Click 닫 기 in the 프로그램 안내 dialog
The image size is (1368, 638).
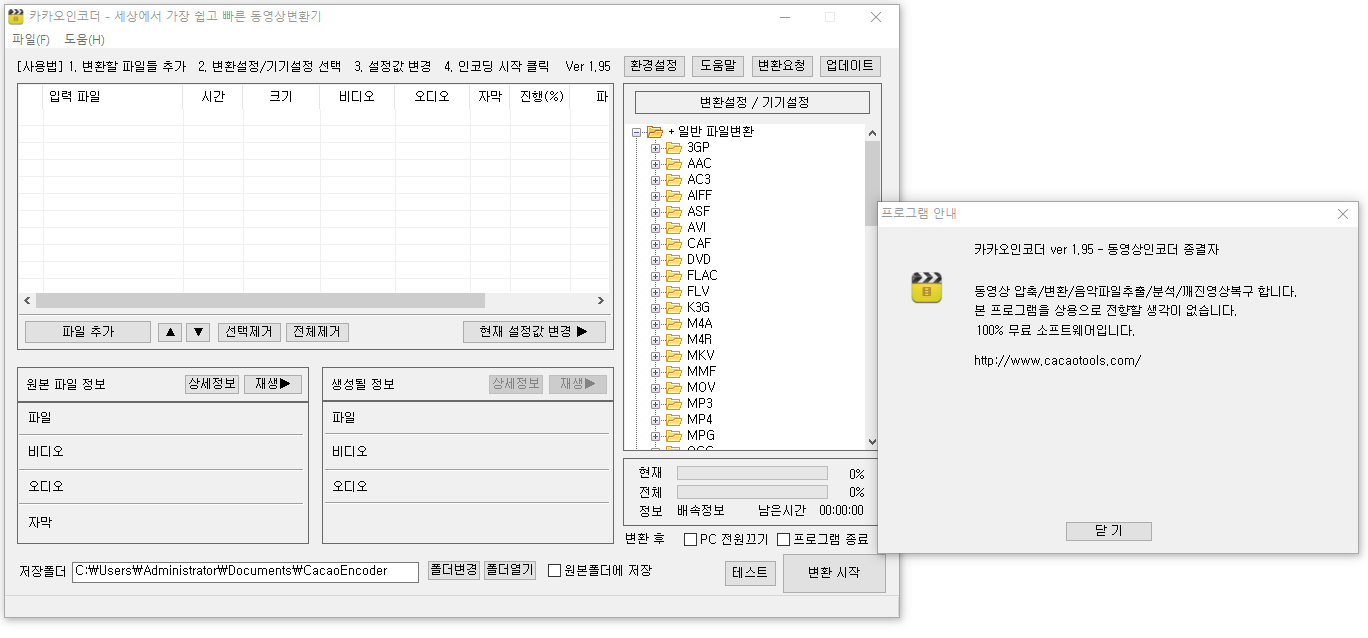pos(1108,531)
